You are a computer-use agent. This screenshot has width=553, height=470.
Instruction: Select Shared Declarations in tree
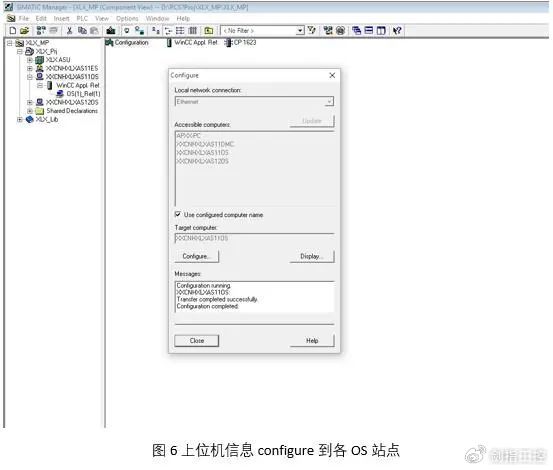[72, 111]
